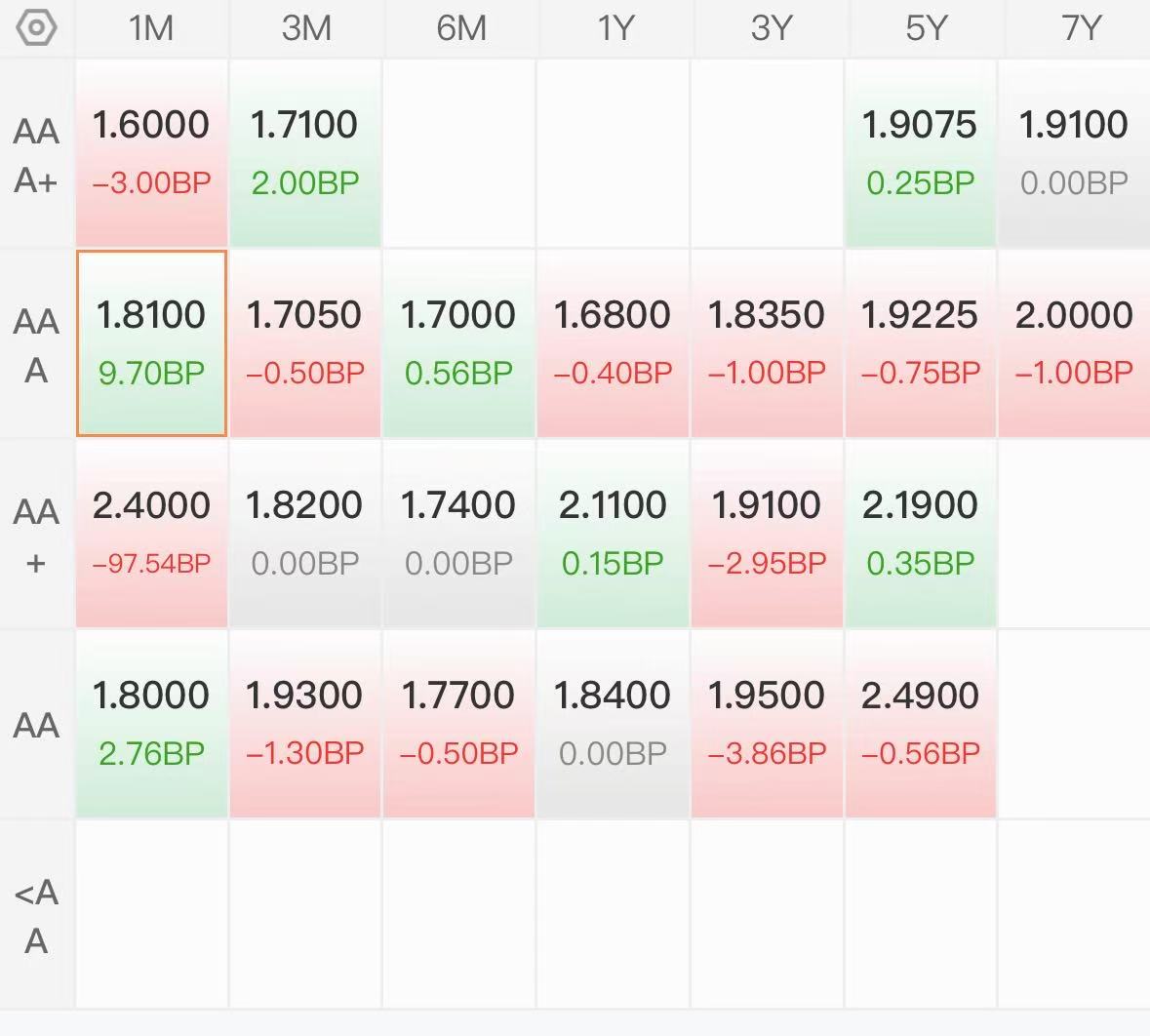This screenshot has width=1150, height=1036.
Task: Tap the AAA 3Y yield 1.8350
Action: [x=767, y=315]
